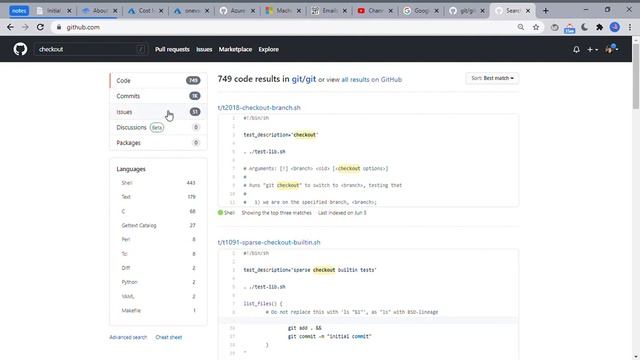View all results on GitHub link
Viewport: 640px width, 360px height.
(x=371, y=80)
